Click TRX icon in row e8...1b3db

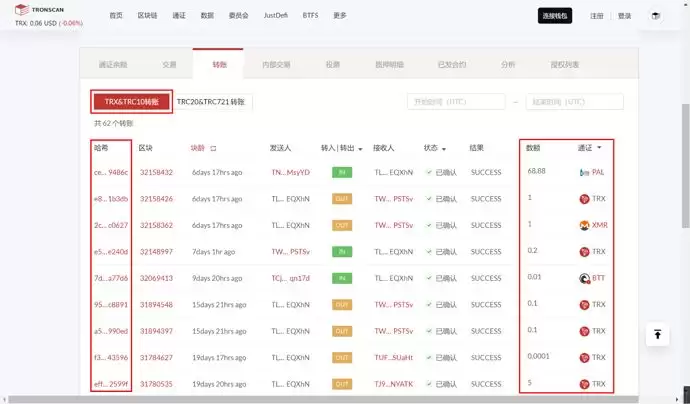[584, 199]
